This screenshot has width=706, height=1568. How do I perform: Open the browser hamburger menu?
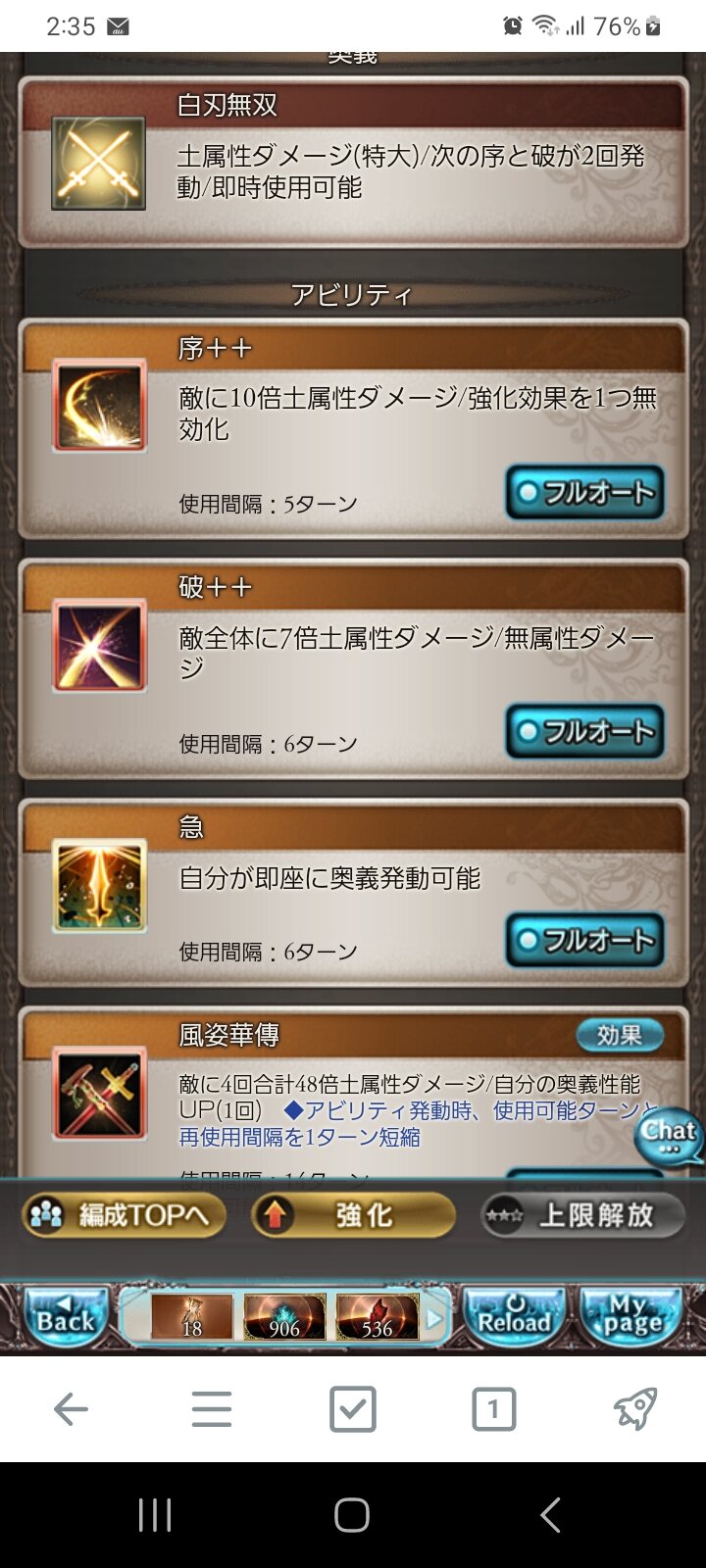pyautogui.click(x=211, y=1409)
